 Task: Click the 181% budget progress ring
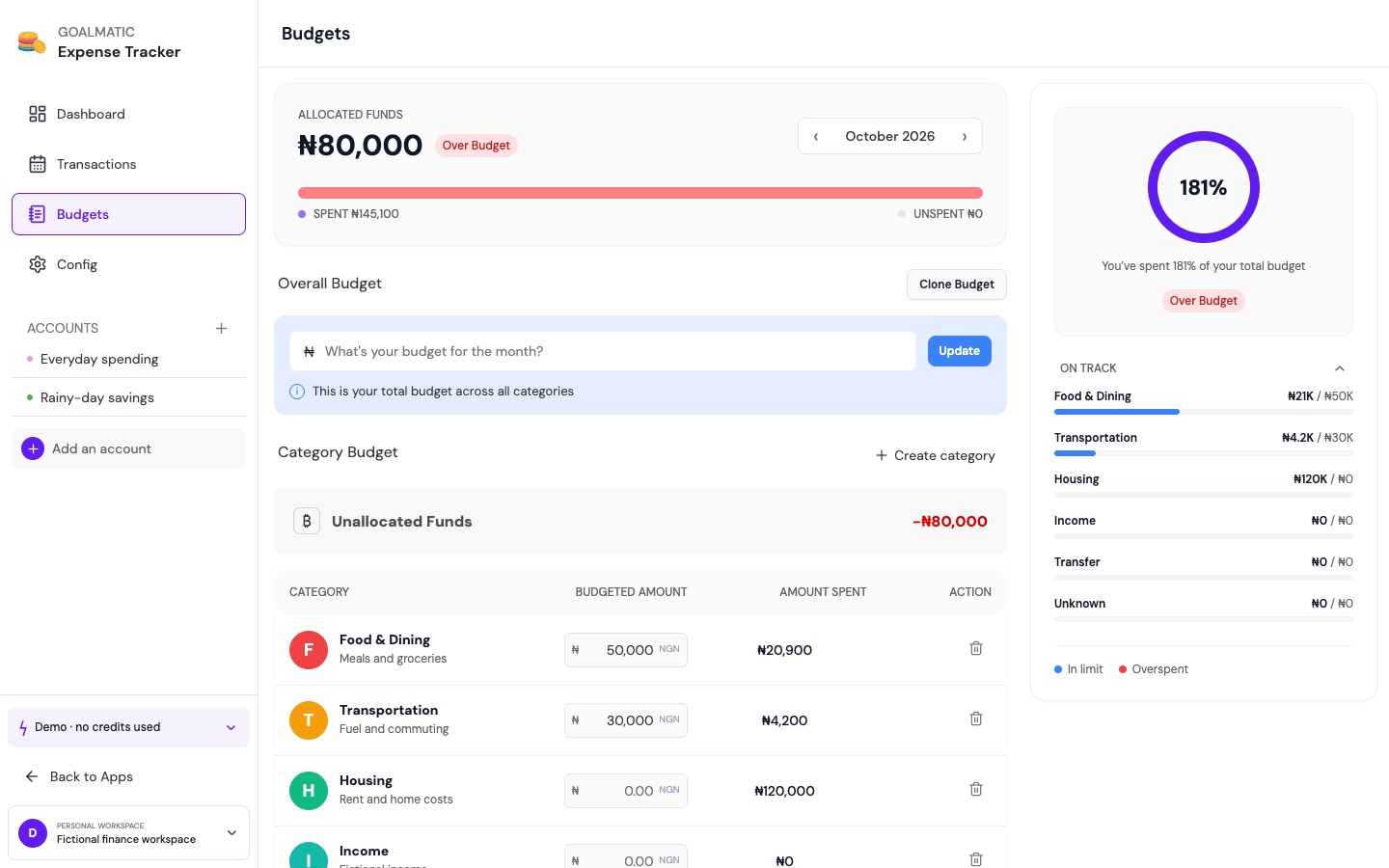[1204, 187]
